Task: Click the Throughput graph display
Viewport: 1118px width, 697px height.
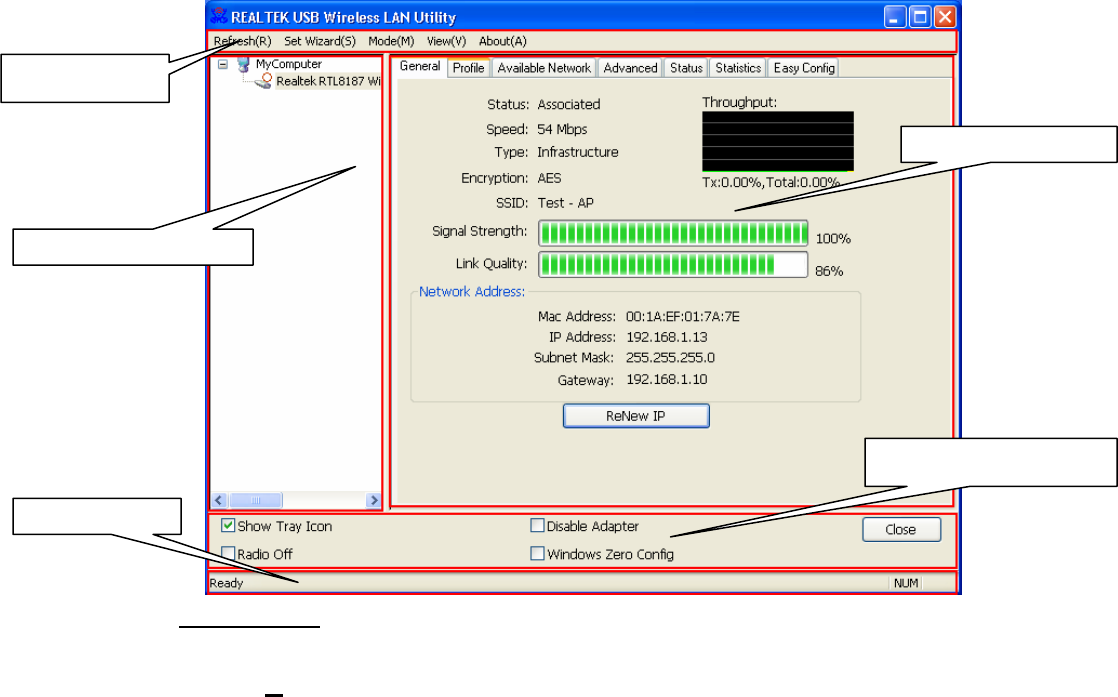Action: tap(778, 141)
